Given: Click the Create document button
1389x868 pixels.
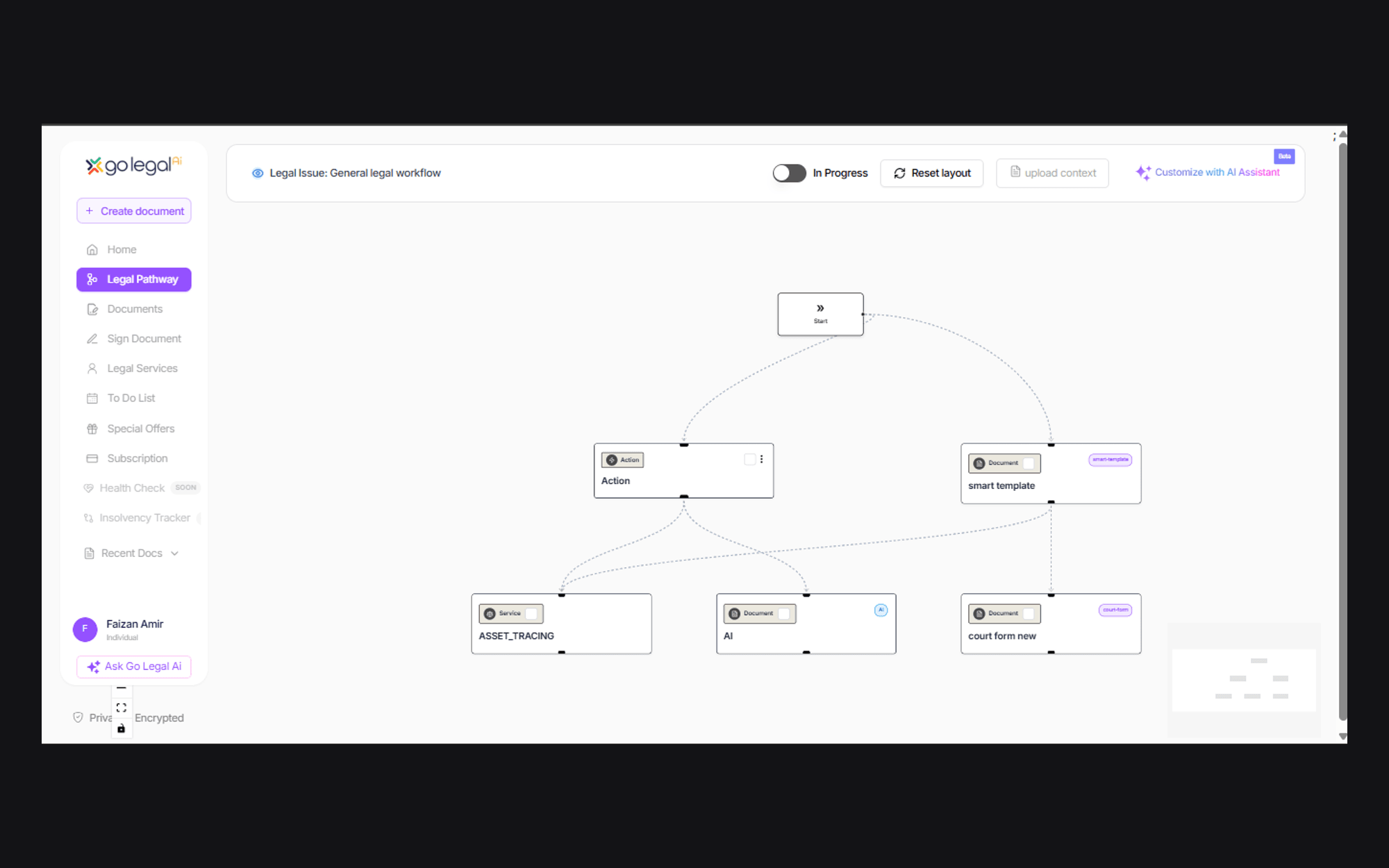Looking at the screenshot, I should pyautogui.click(x=134, y=211).
